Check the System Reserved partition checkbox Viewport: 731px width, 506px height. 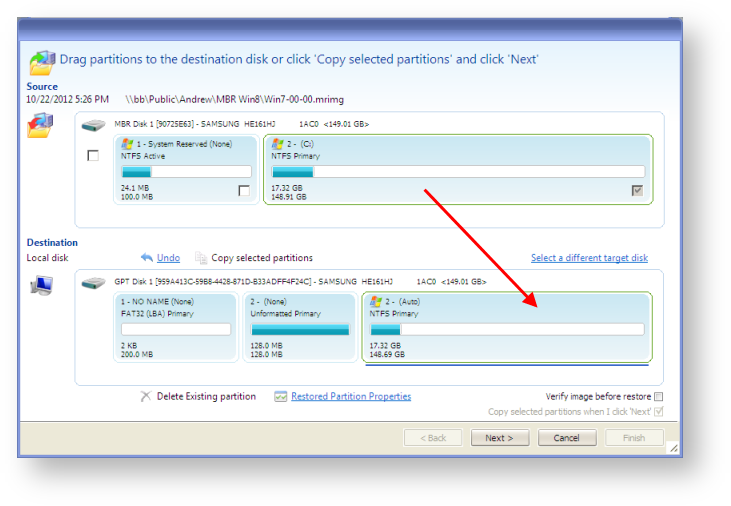[244, 190]
